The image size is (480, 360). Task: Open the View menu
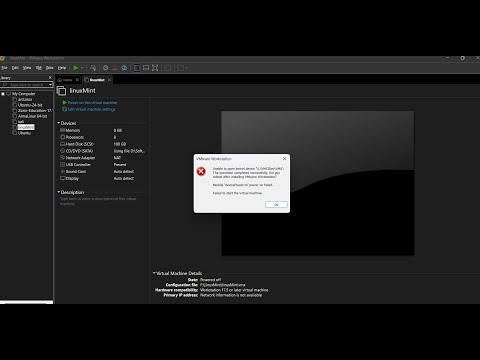coord(27,68)
